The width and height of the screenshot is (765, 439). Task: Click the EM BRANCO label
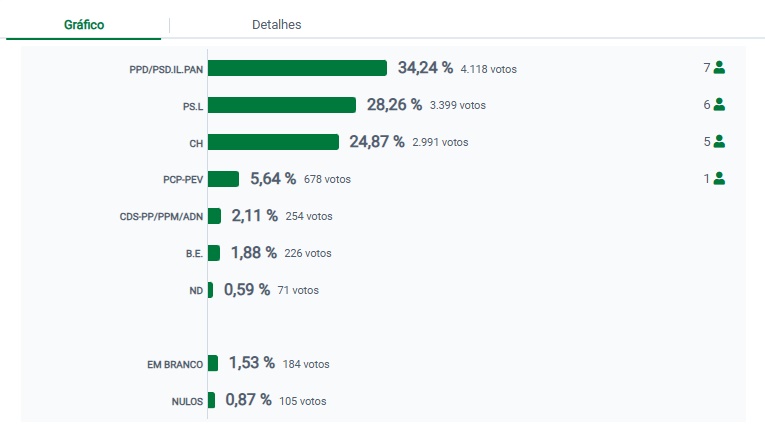tap(175, 365)
